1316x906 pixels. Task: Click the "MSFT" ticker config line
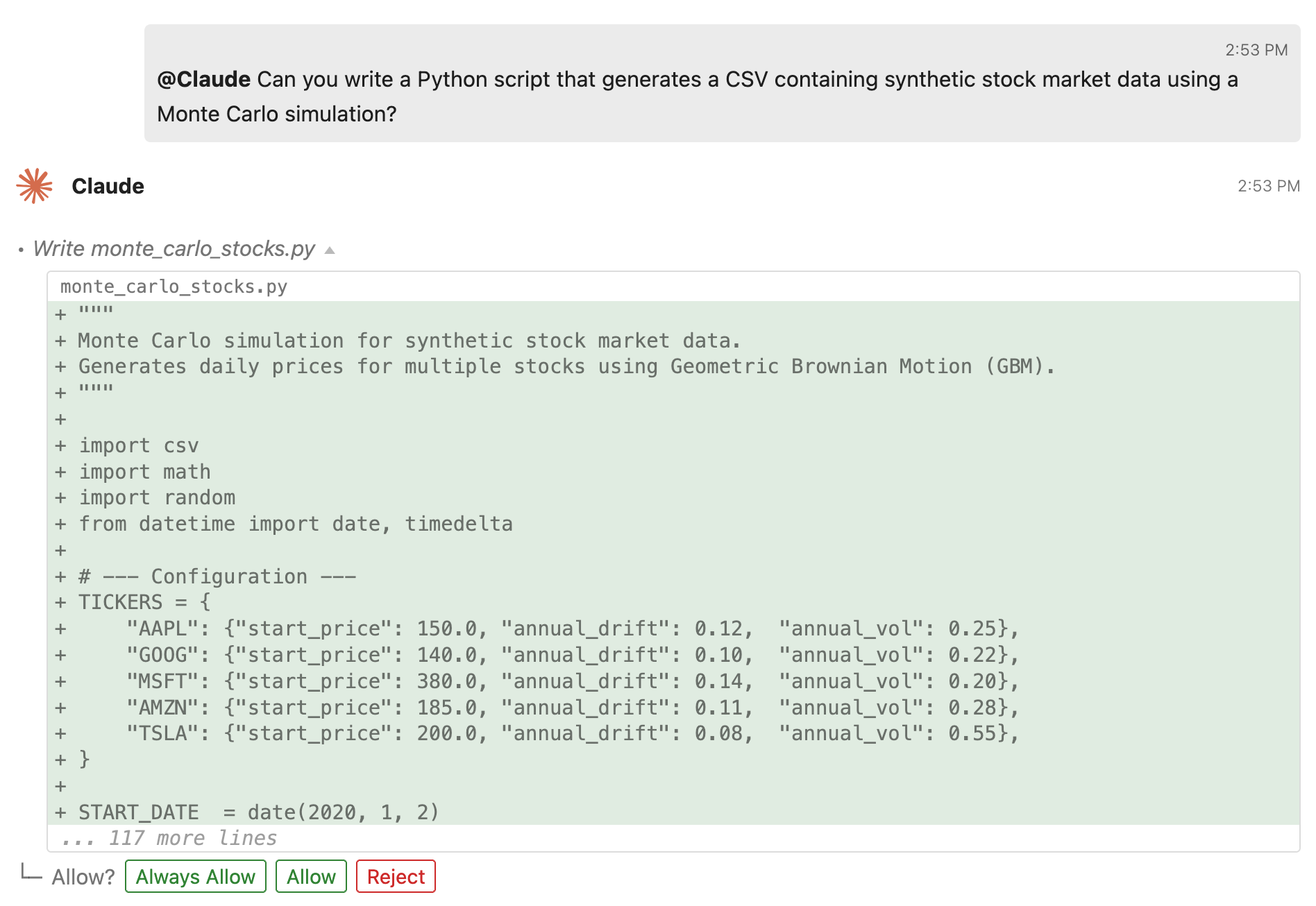(573, 681)
